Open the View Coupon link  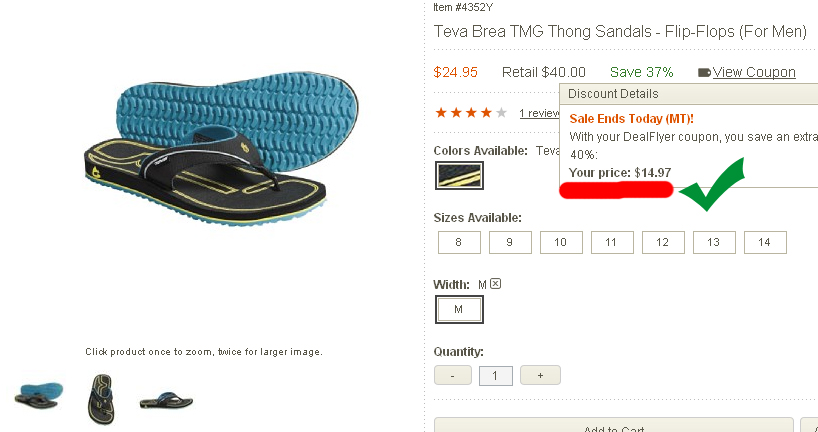(x=754, y=72)
